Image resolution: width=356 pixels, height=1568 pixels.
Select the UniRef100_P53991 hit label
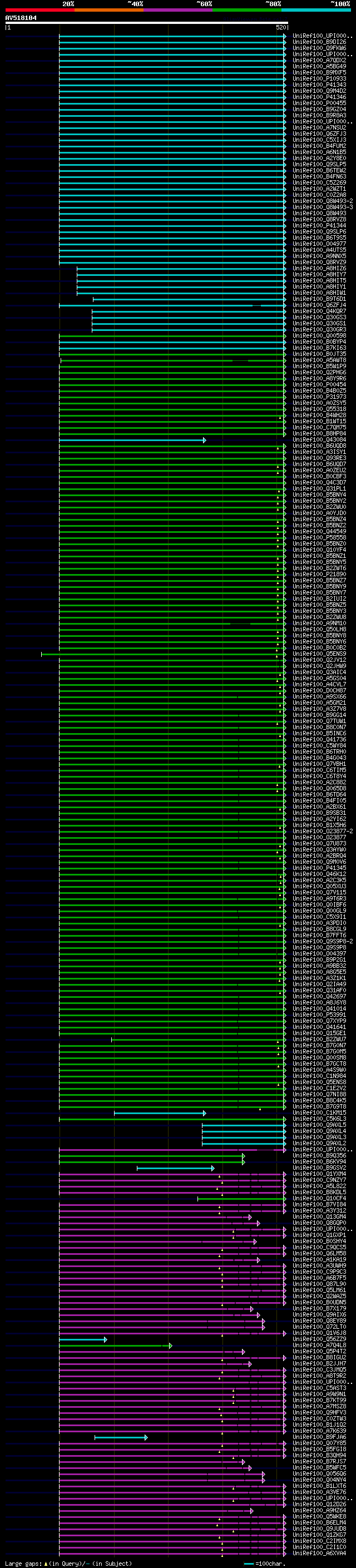319,1015
